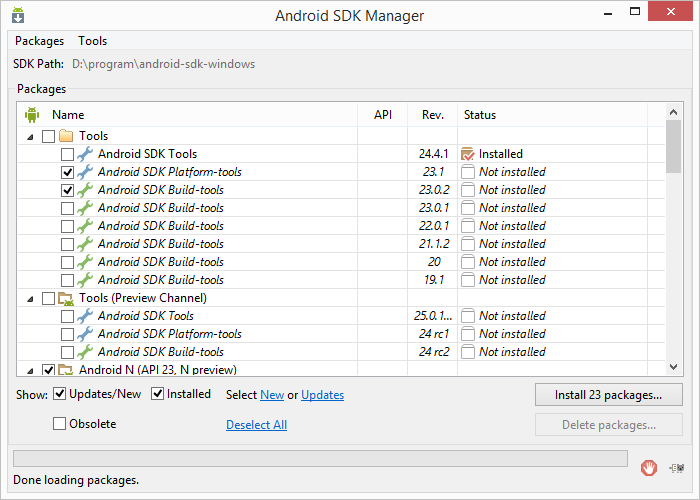Uncheck Android SDK Build-tools 23.0.2 checkbox
This screenshot has width=700, height=500.
point(67,190)
